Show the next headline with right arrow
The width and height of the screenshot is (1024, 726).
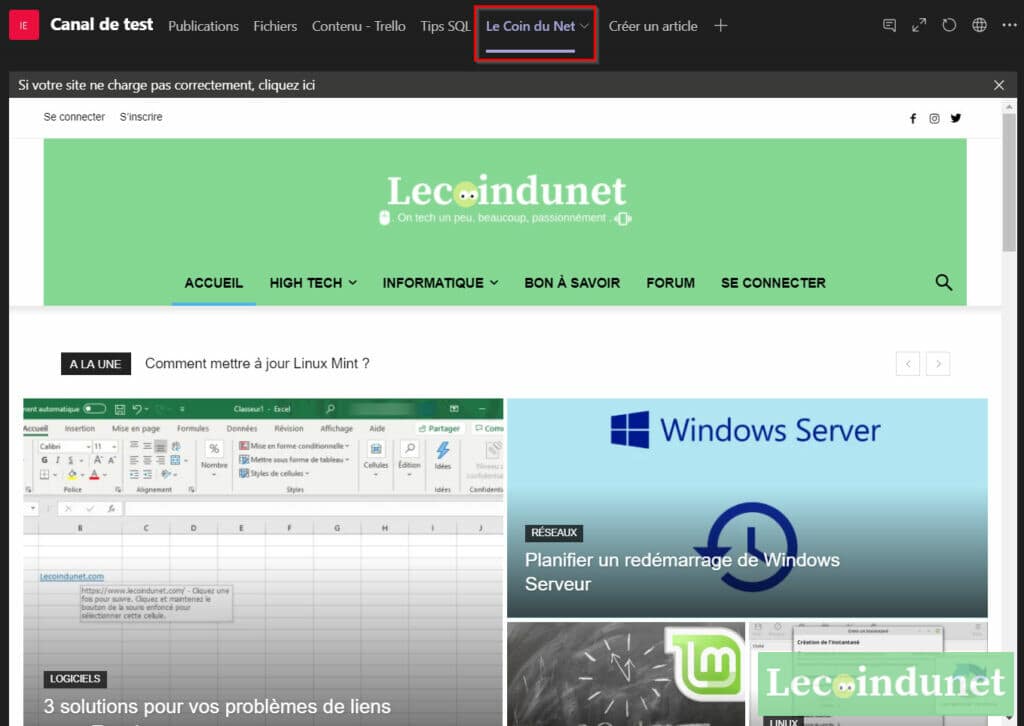pos(938,364)
